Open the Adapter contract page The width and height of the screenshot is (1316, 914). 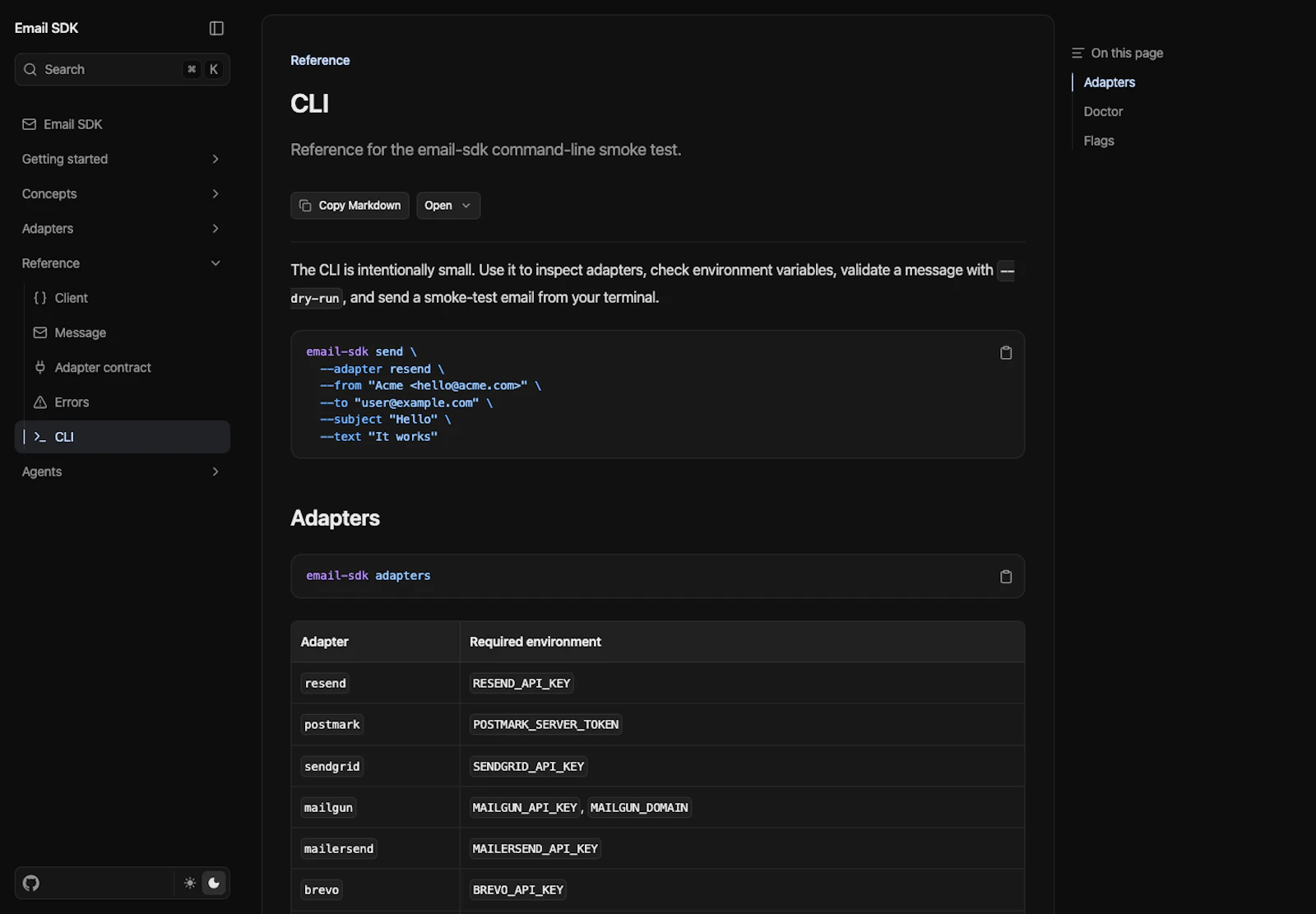[123, 367]
